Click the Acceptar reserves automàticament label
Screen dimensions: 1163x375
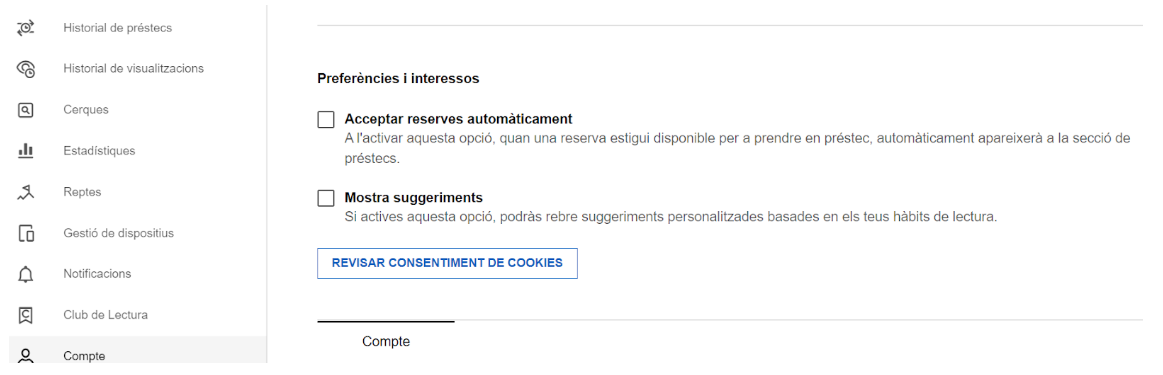point(458,119)
